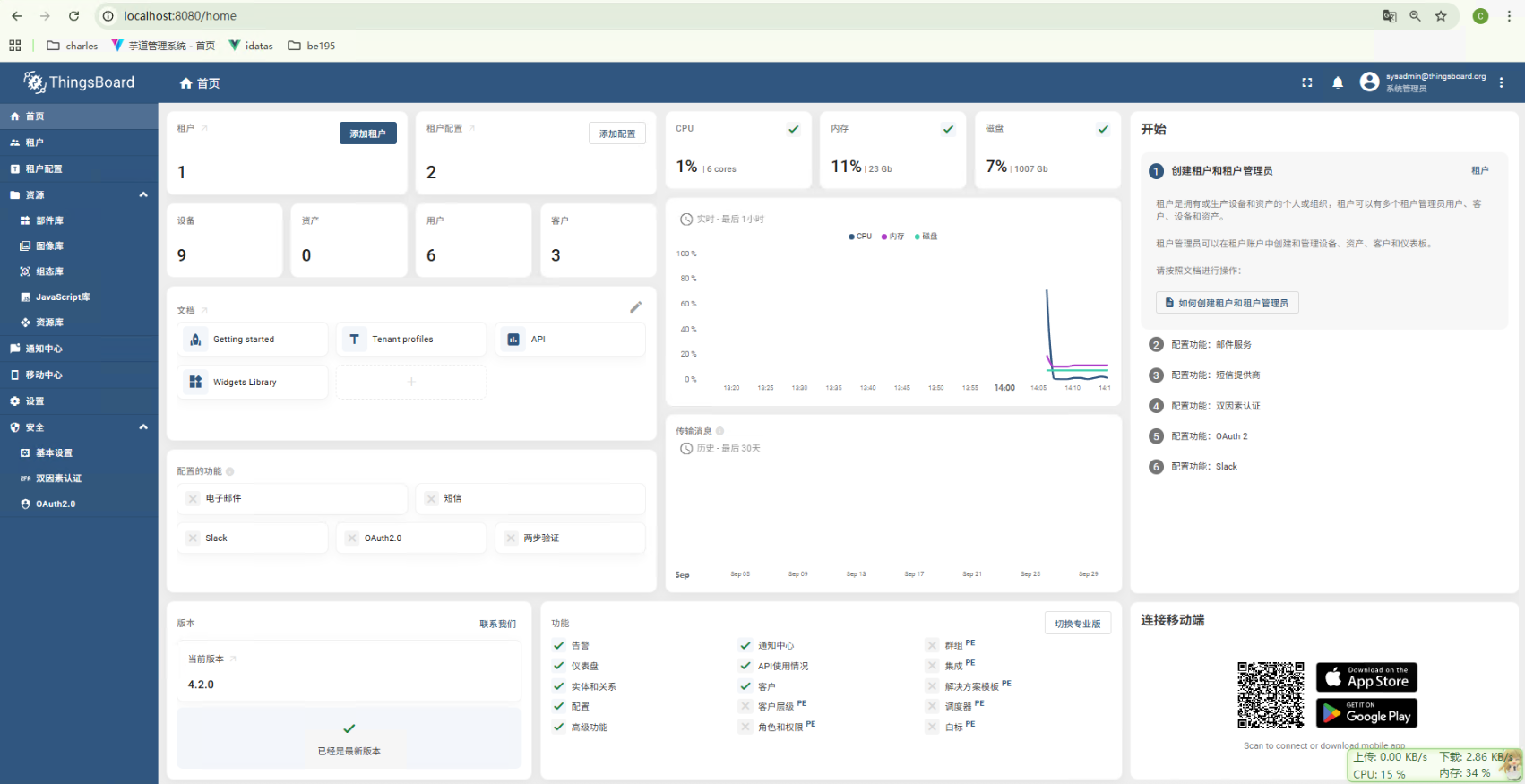Open OAuth2.0 in the sidebar

pyautogui.click(x=79, y=504)
